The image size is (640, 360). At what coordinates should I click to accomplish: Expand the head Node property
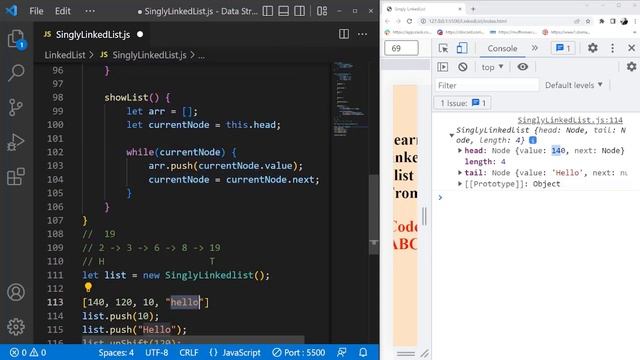click(460, 151)
